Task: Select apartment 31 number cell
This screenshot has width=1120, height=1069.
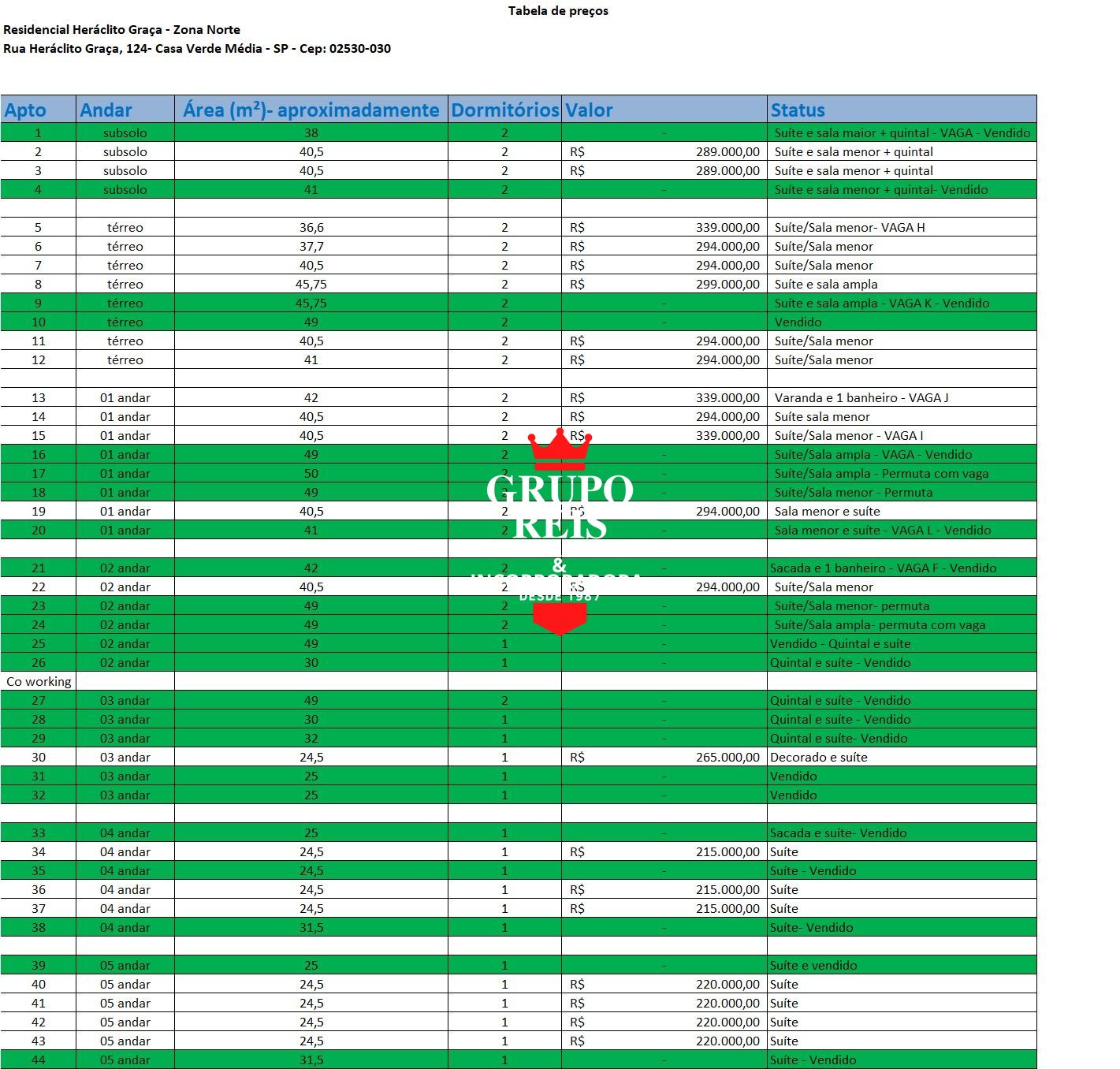Action: pyautogui.click(x=38, y=777)
